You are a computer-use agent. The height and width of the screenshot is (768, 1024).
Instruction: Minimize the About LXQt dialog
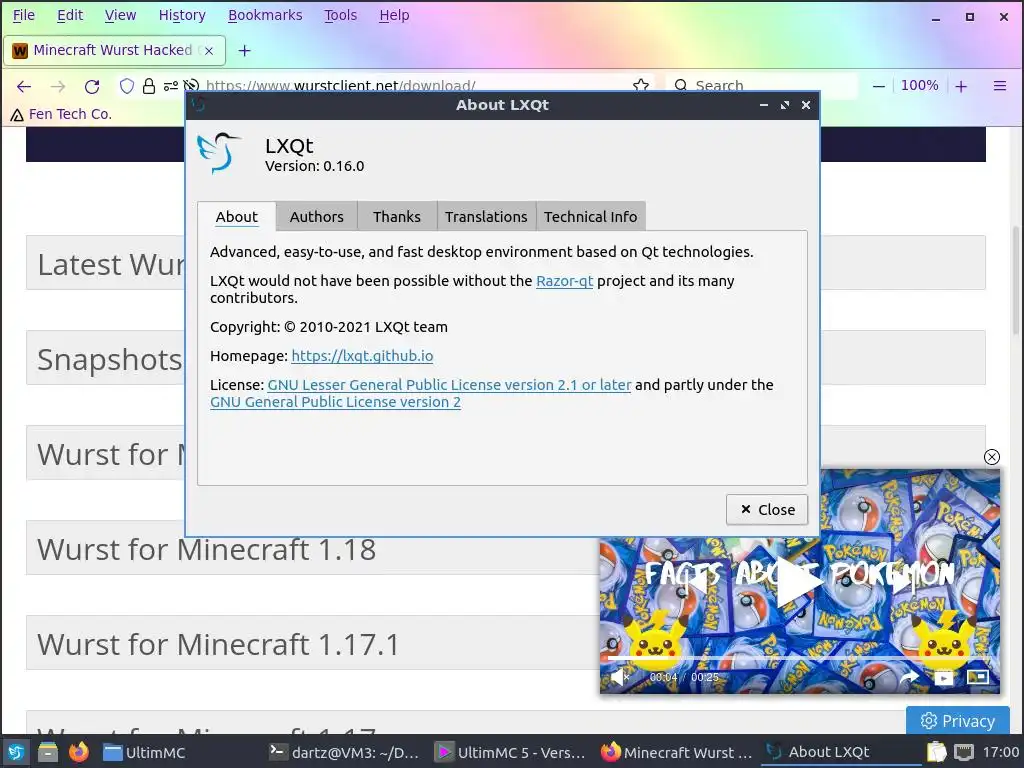click(763, 105)
